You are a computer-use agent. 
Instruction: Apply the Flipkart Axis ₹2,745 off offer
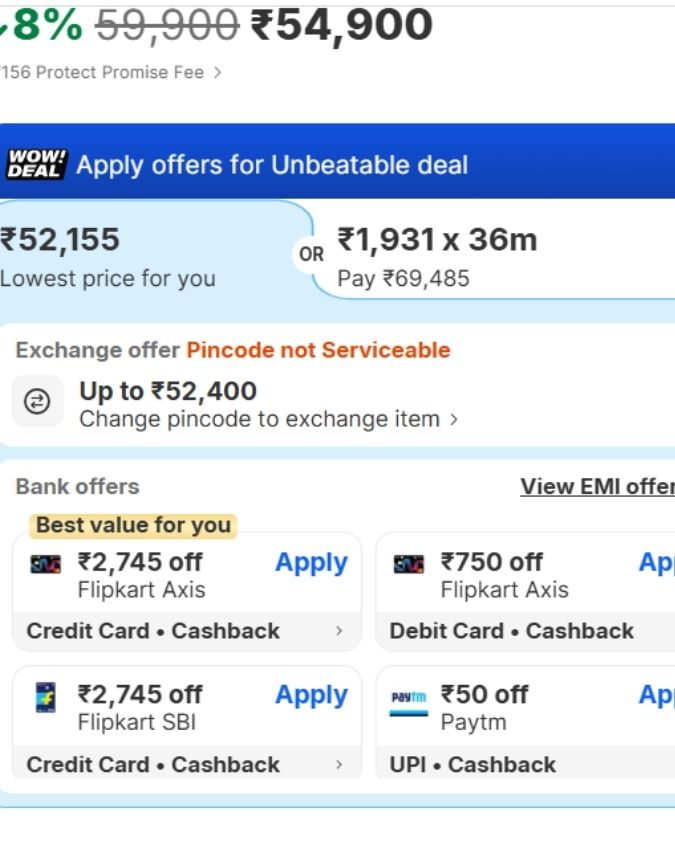tap(311, 563)
